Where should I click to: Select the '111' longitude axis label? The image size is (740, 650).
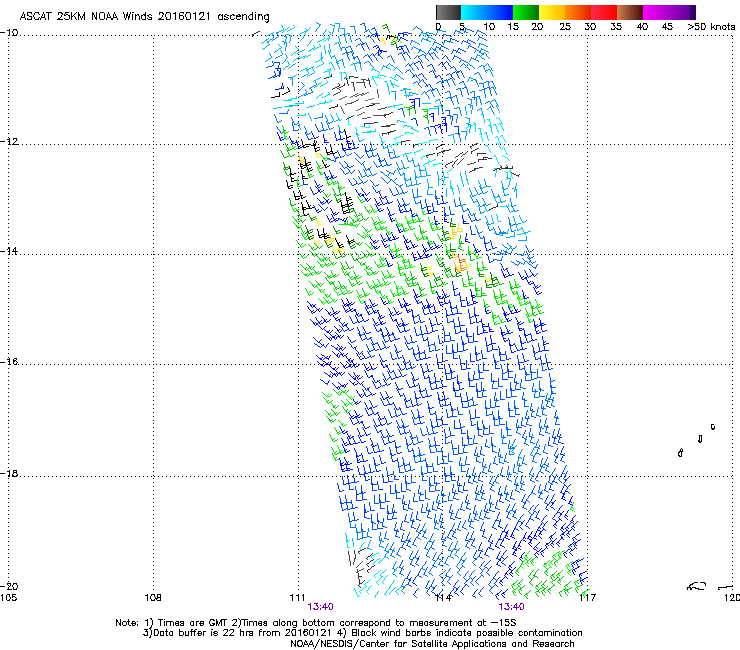pyautogui.click(x=297, y=598)
